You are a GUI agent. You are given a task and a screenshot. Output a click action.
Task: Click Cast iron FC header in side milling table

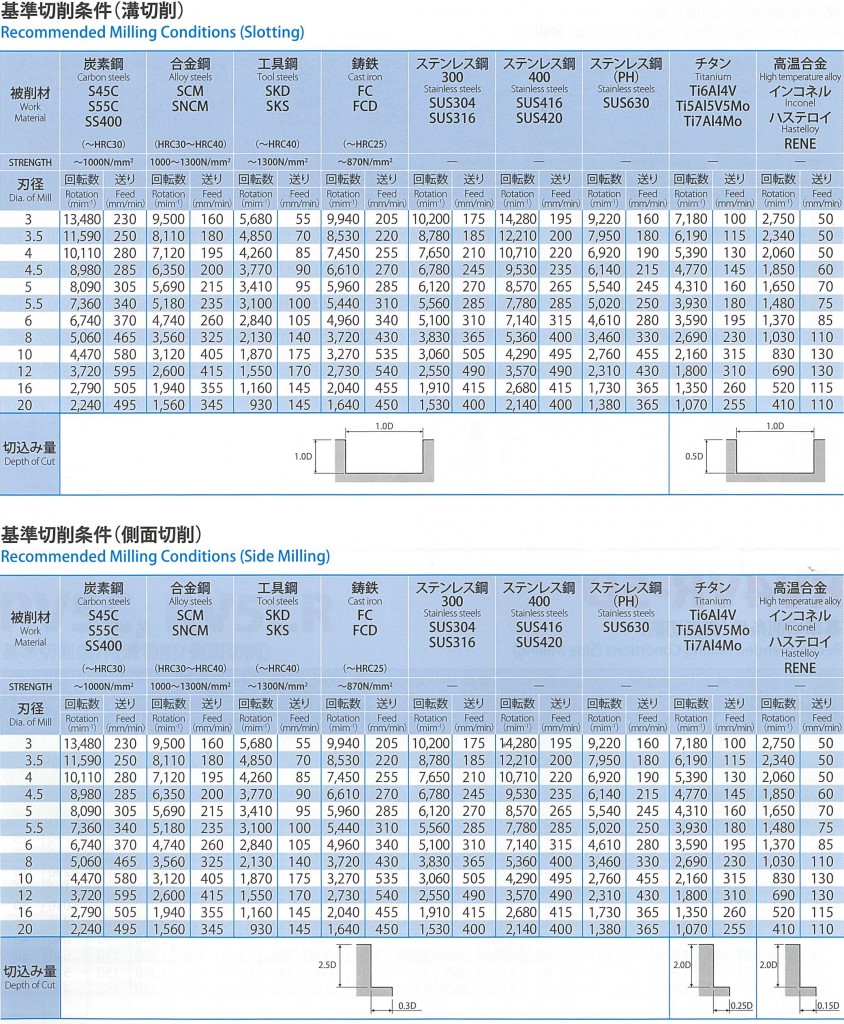tap(365, 620)
